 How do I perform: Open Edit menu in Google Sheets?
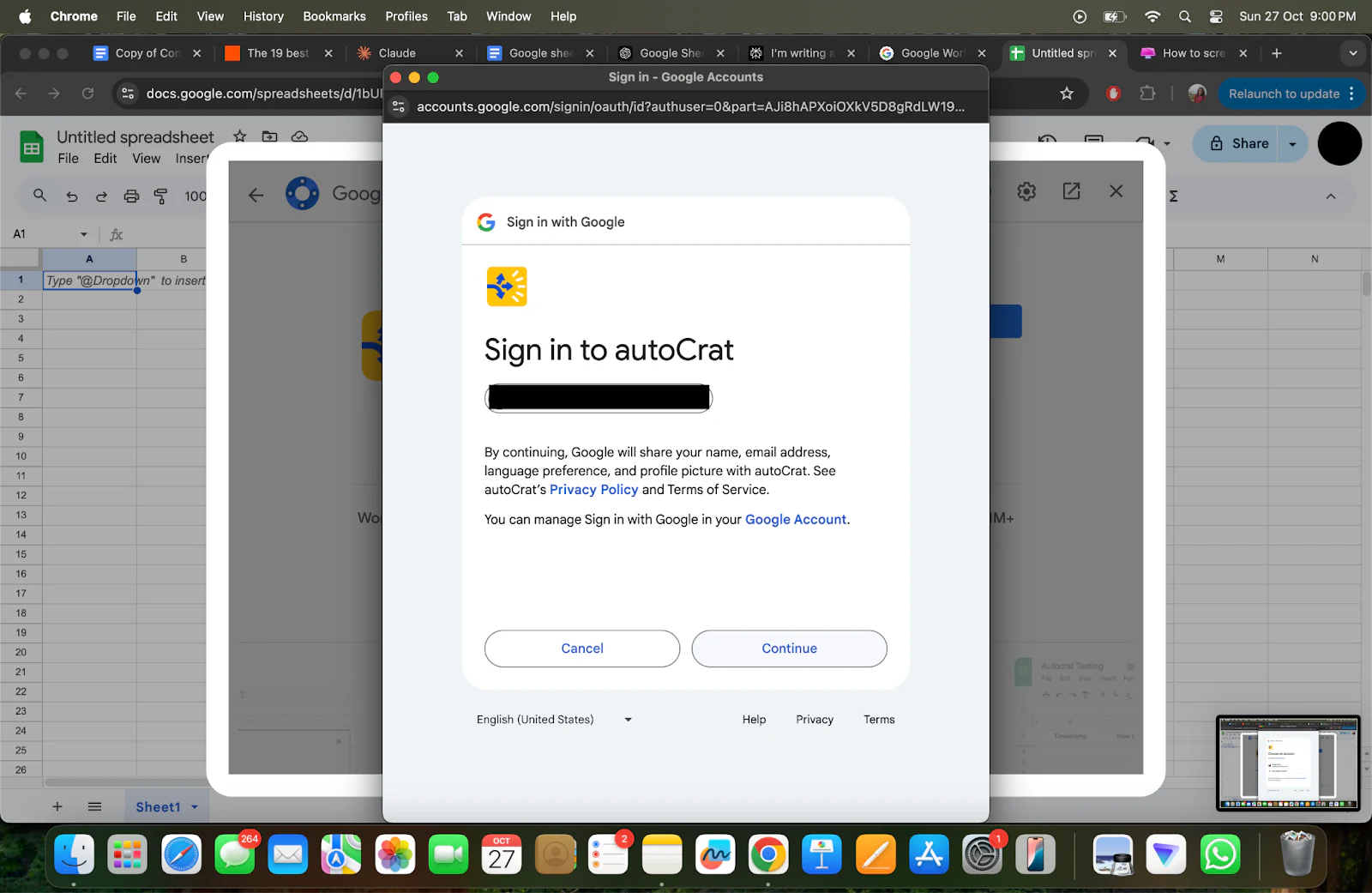[105, 159]
